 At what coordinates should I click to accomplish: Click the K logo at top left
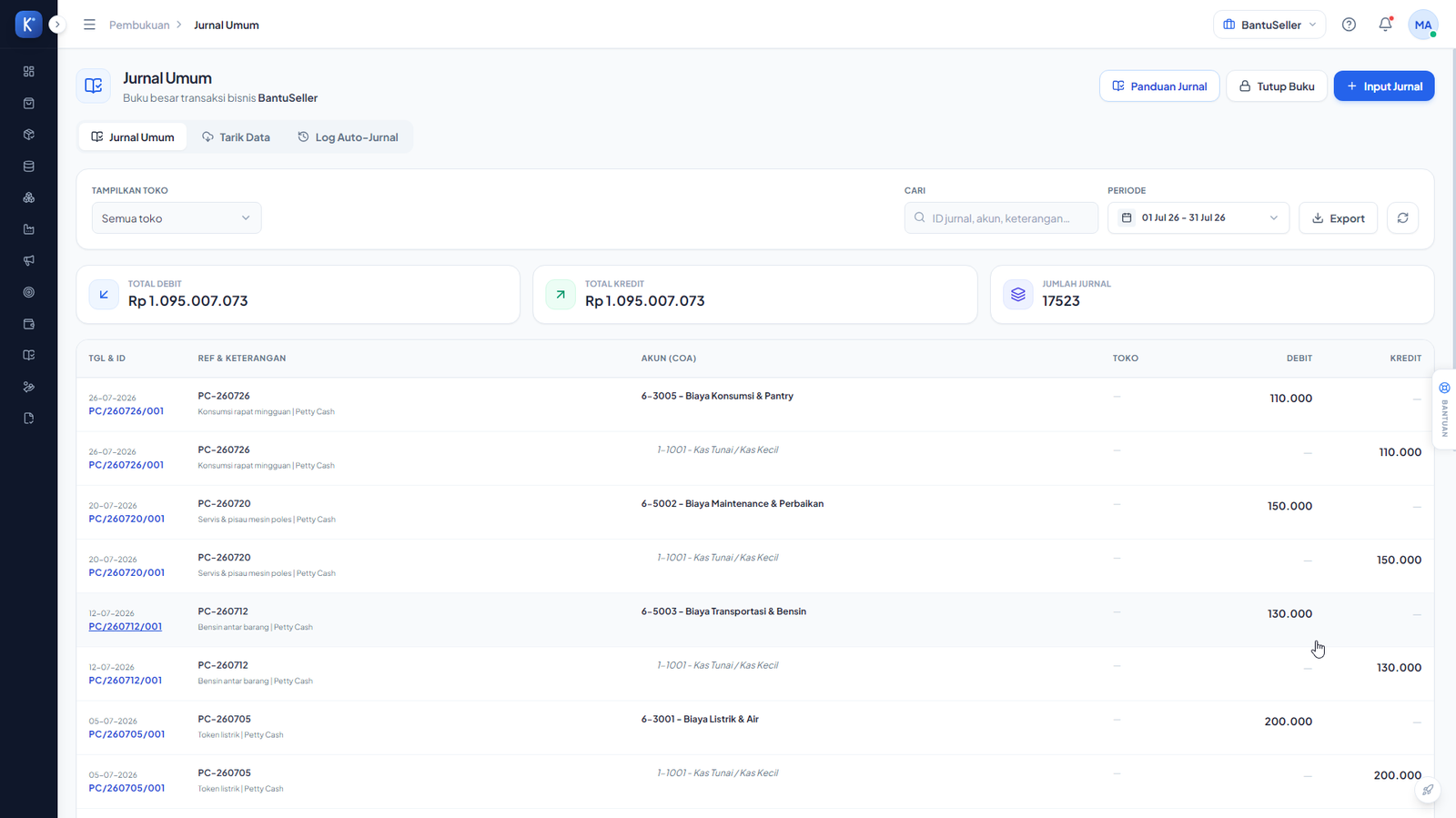(x=28, y=25)
